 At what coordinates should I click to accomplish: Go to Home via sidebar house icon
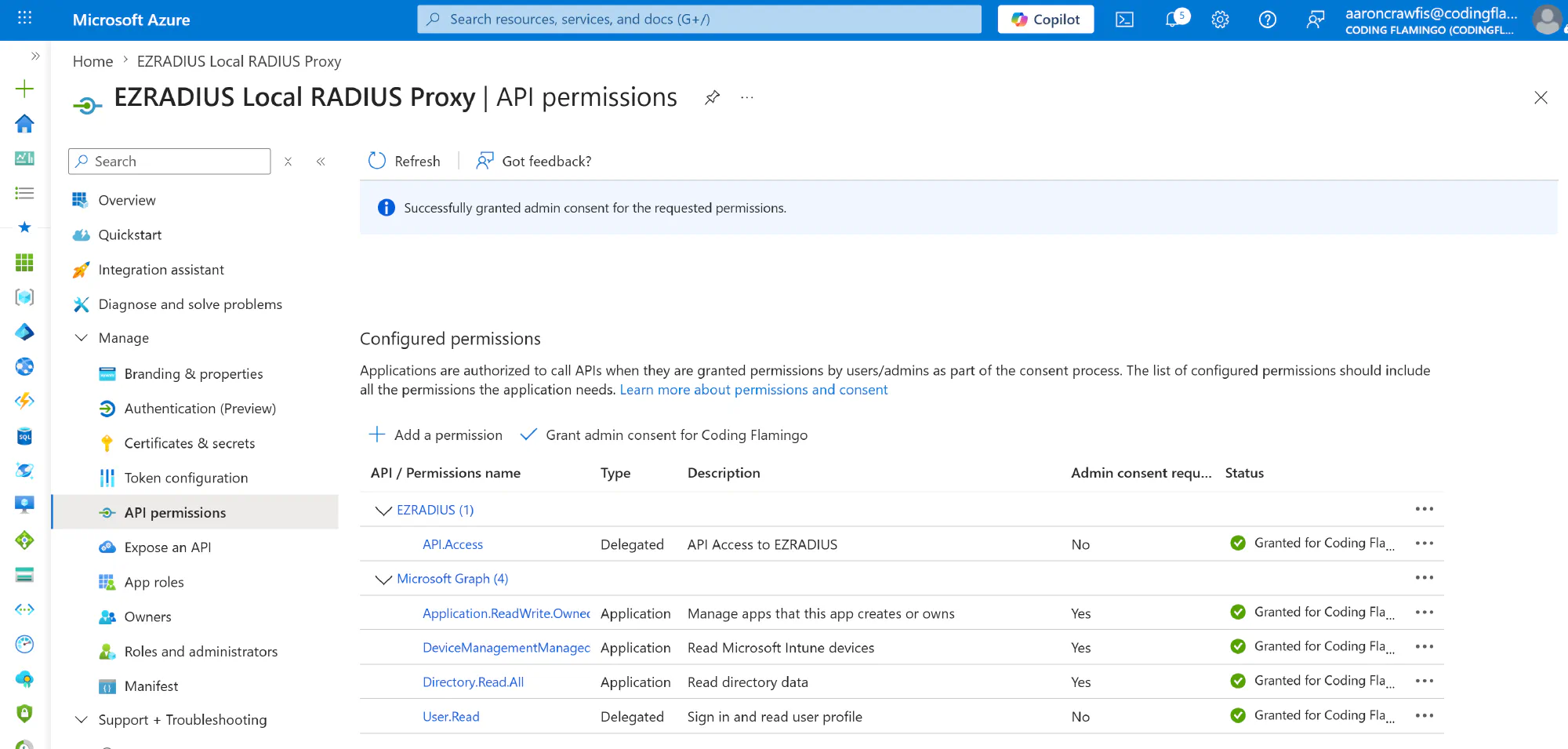point(24,123)
